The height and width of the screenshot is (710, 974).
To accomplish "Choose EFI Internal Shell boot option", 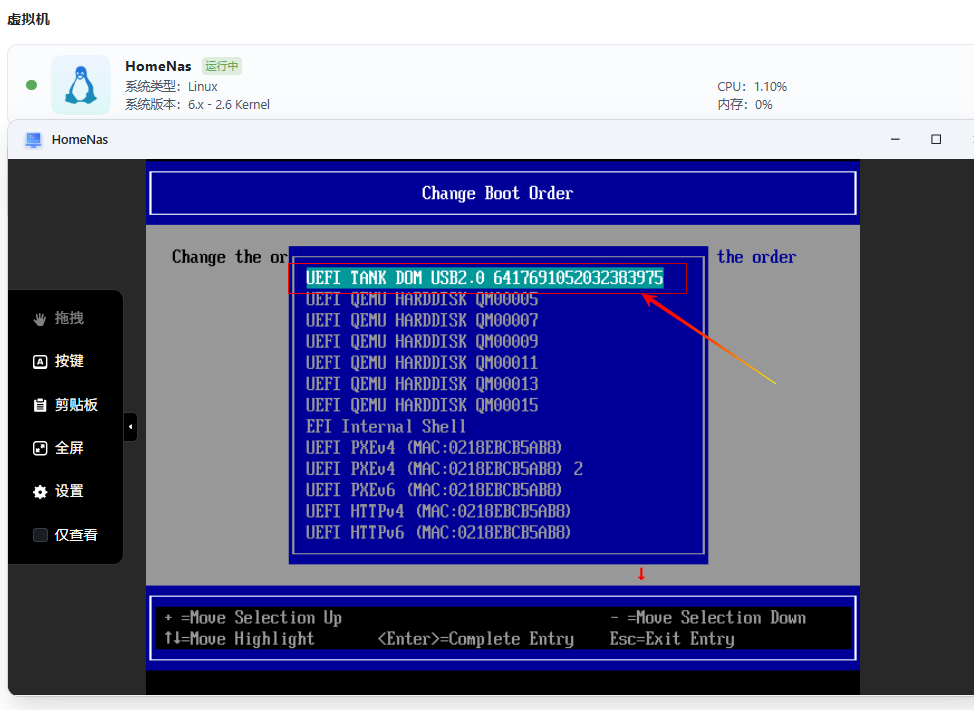I will pyautogui.click(x=386, y=426).
